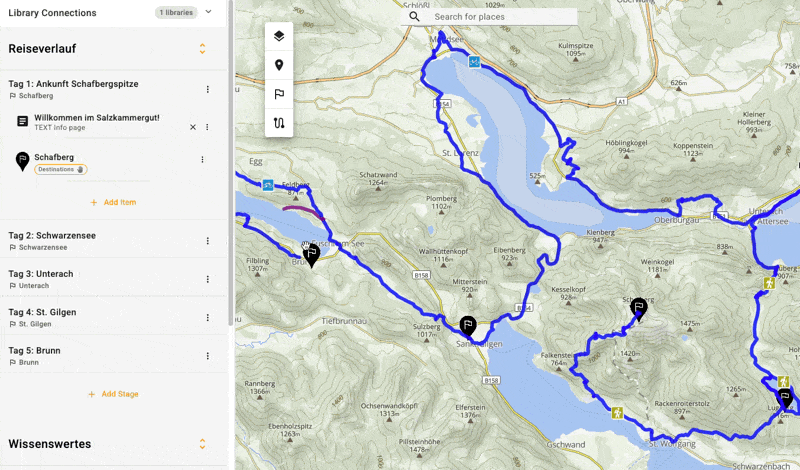Open the text info page icon
This screenshot has width=800, height=470.
coord(22,122)
